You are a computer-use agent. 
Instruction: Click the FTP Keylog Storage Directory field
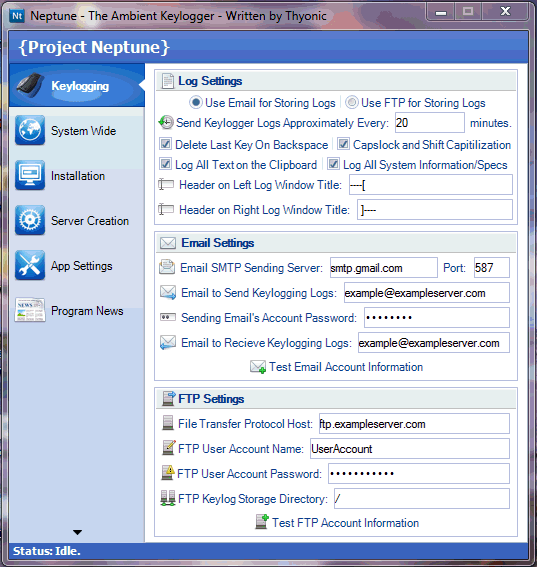coord(422,498)
